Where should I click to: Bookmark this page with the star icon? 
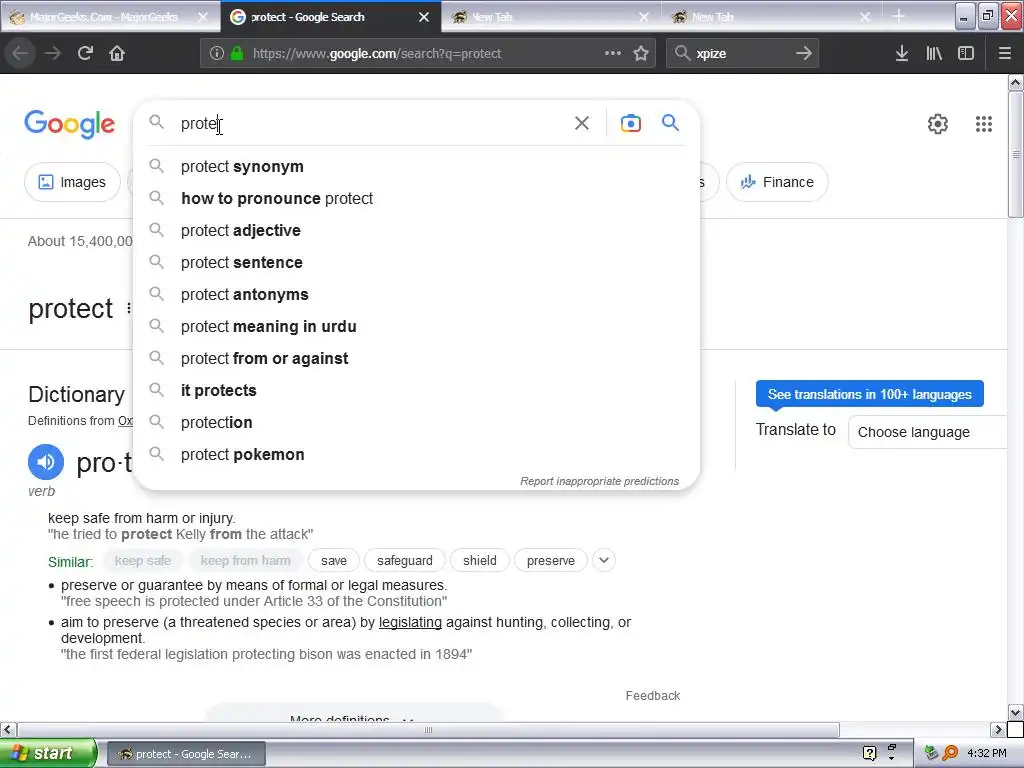pyautogui.click(x=641, y=53)
